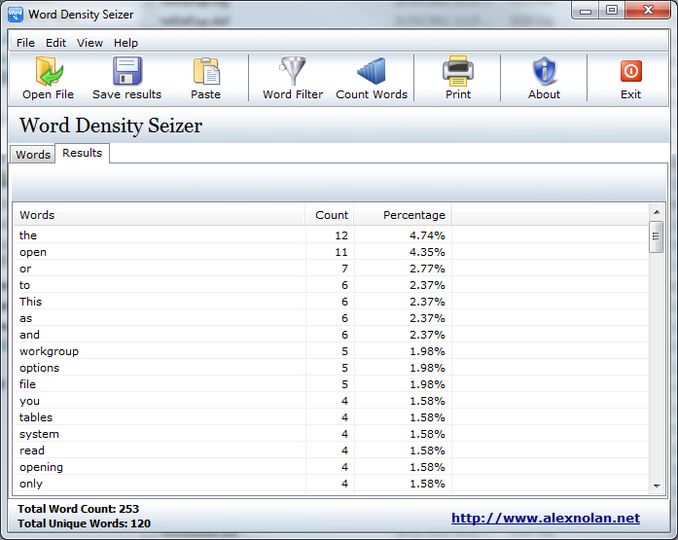678x540 pixels.
Task: Select the 'file' row
Action: click(331, 384)
